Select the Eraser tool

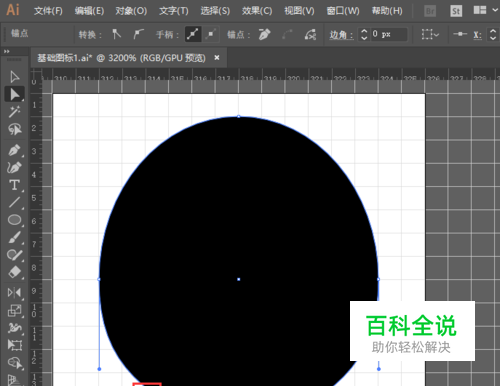(14, 272)
